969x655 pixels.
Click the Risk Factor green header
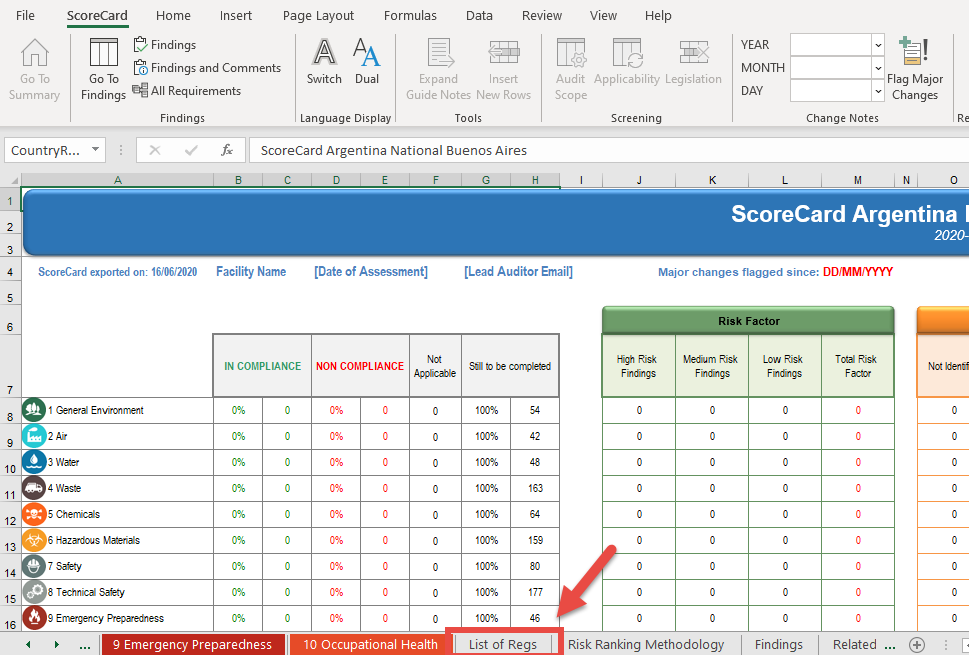748,321
